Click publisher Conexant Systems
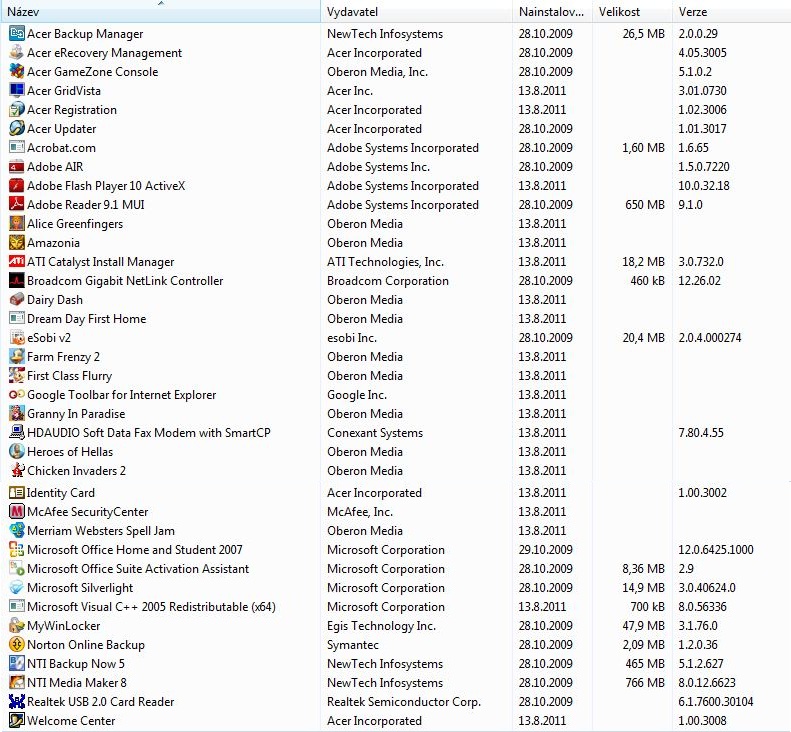Screen dimensions: 791x732 click(375, 433)
